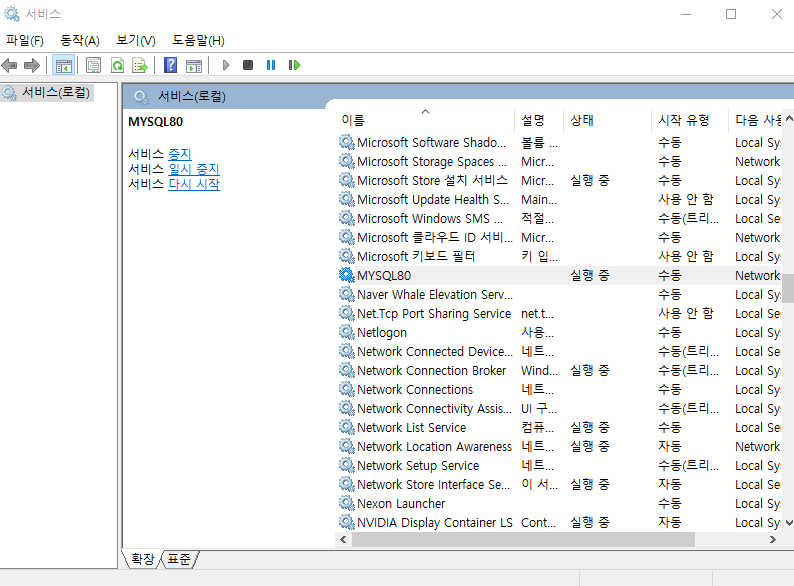Viewport: 794px width, 586px height.
Task: Select Net.Tcp Port Sharing Service
Action: [560, 314]
